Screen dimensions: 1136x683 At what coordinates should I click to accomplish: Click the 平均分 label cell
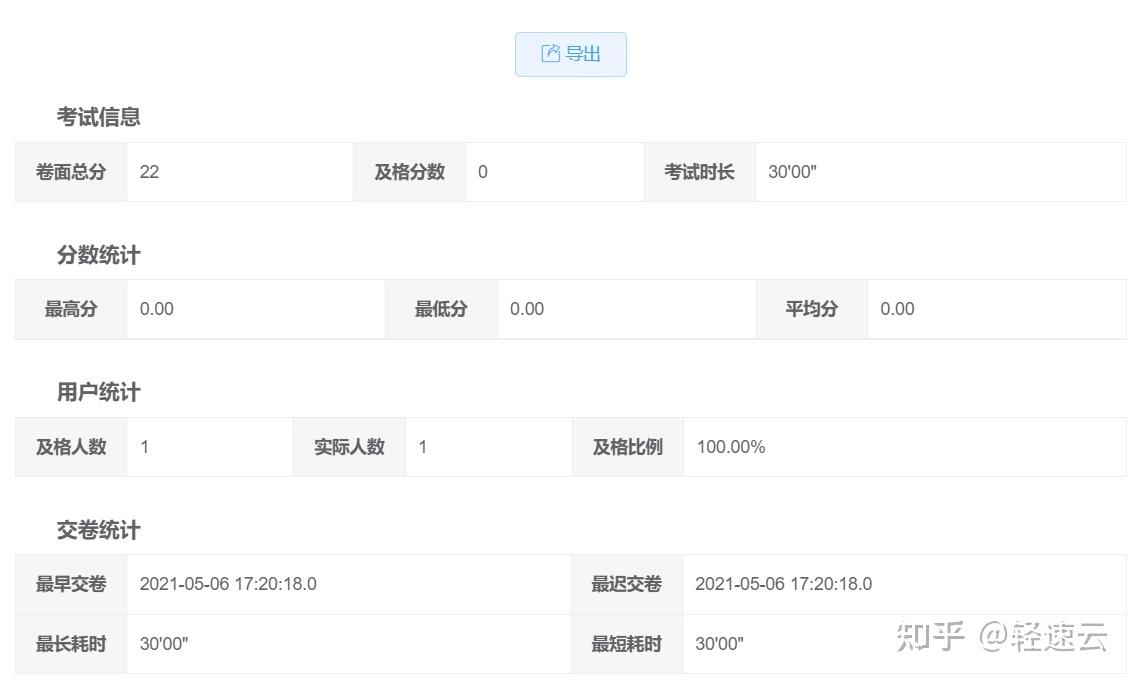point(811,309)
